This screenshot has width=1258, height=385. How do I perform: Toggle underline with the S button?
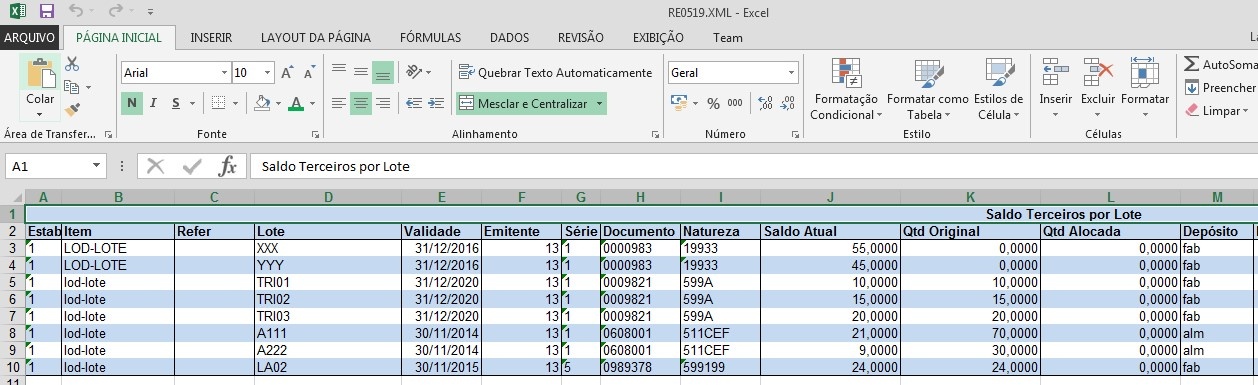(176, 103)
